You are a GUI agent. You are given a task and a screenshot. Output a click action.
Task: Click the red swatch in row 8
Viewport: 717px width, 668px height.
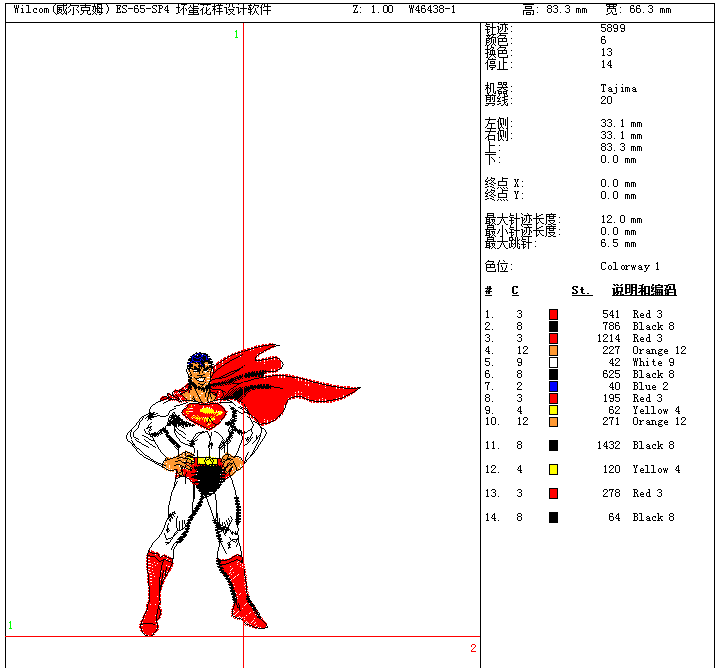(x=553, y=399)
